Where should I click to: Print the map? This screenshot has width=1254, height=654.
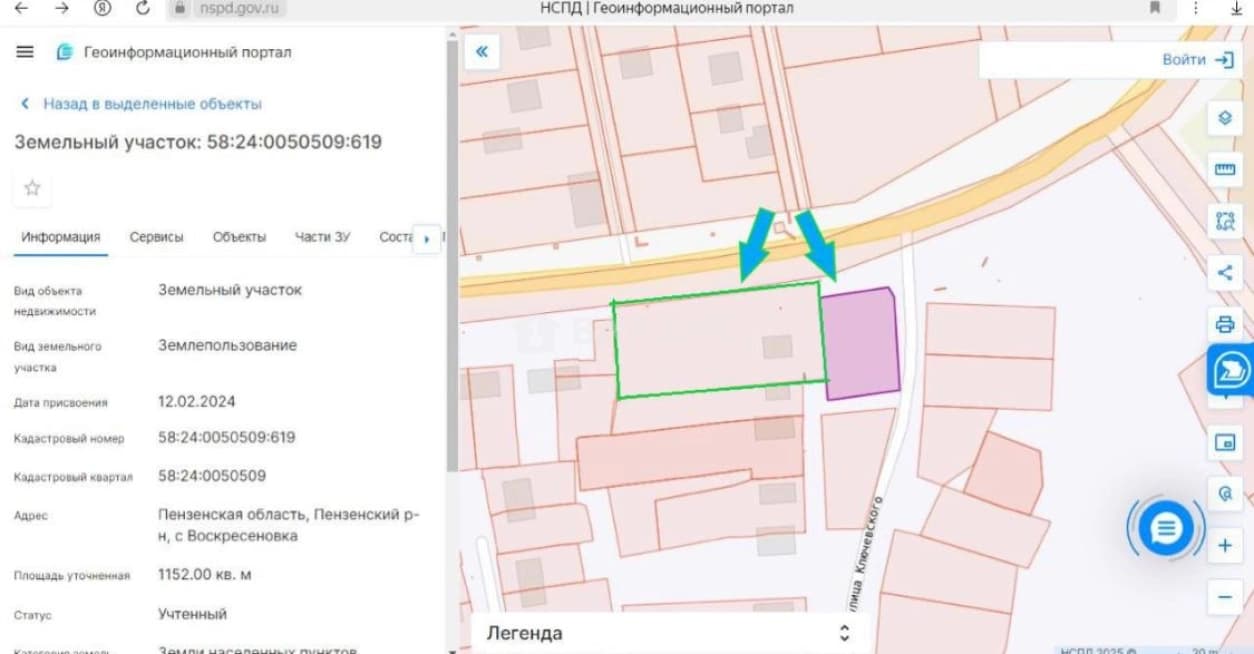coord(1225,324)
